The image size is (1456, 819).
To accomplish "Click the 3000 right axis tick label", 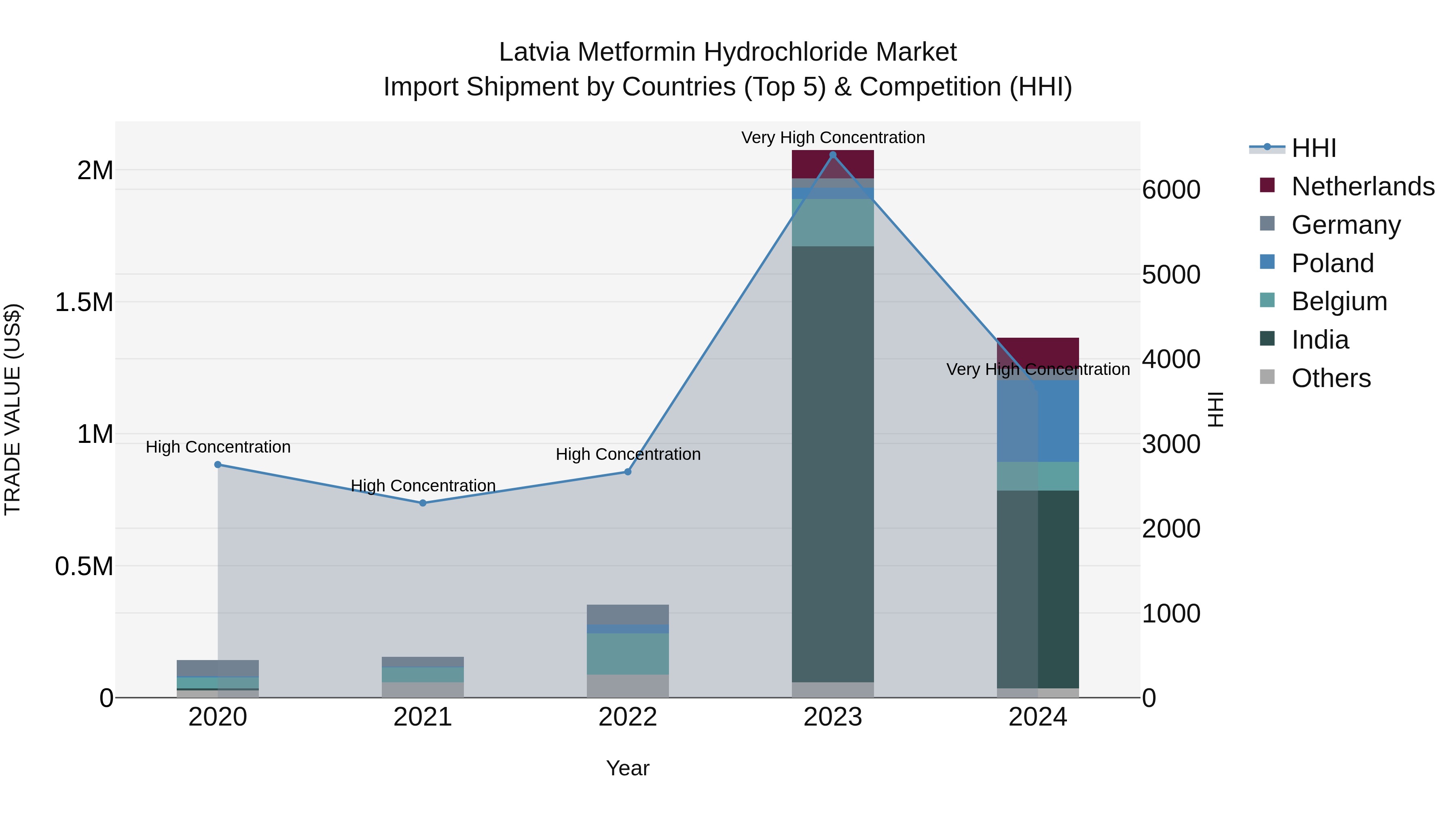I will pos(1171,444).
